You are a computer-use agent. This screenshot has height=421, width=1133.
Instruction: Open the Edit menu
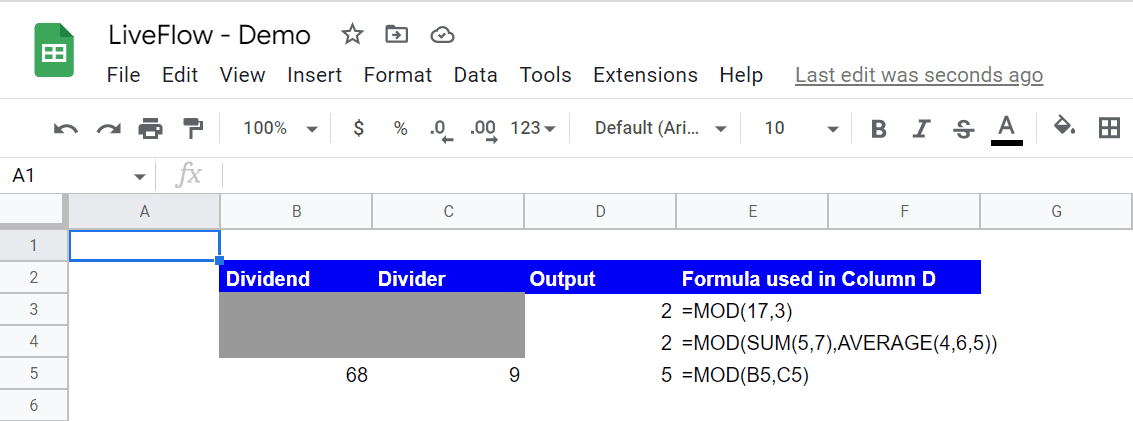pos(180,75)
